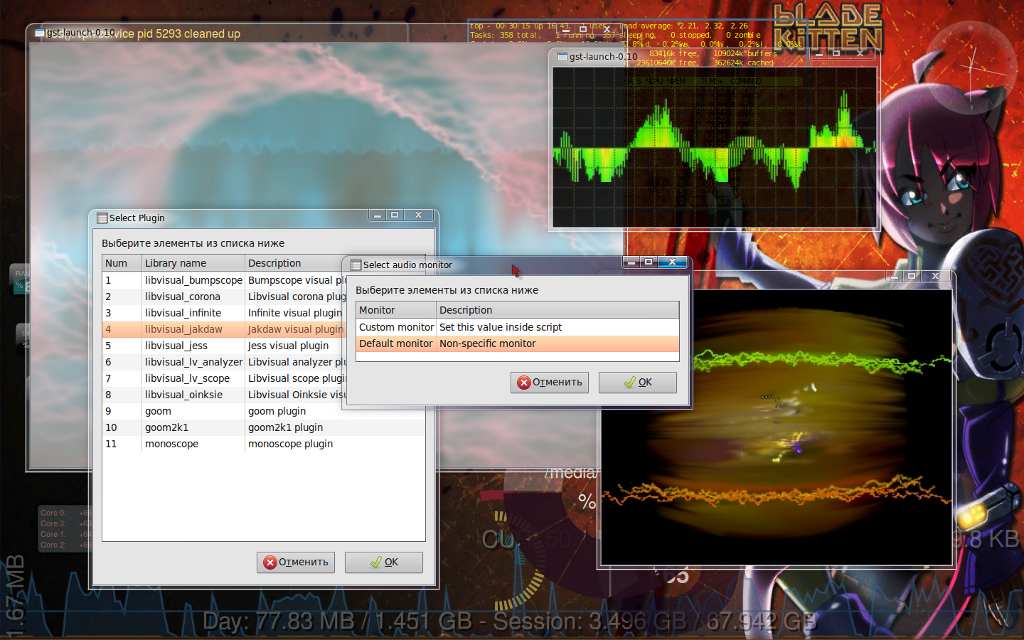Click red cancel icon in Select Plugin dialog
The height and width of the screenshot is (640, 1024).
pyautogui.click(x=270, y=562)
